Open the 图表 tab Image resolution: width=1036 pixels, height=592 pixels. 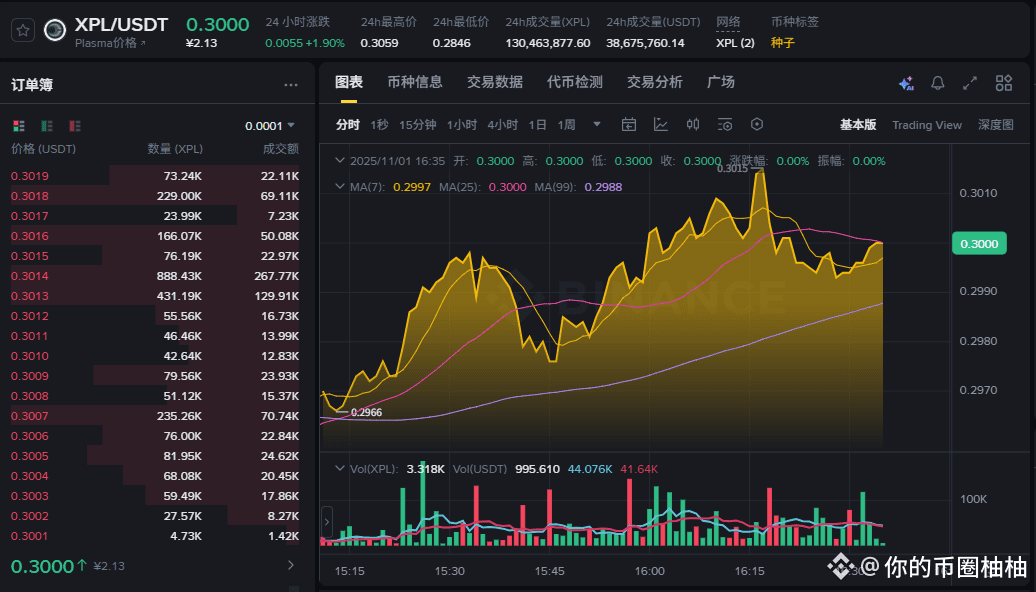[349, 82]
